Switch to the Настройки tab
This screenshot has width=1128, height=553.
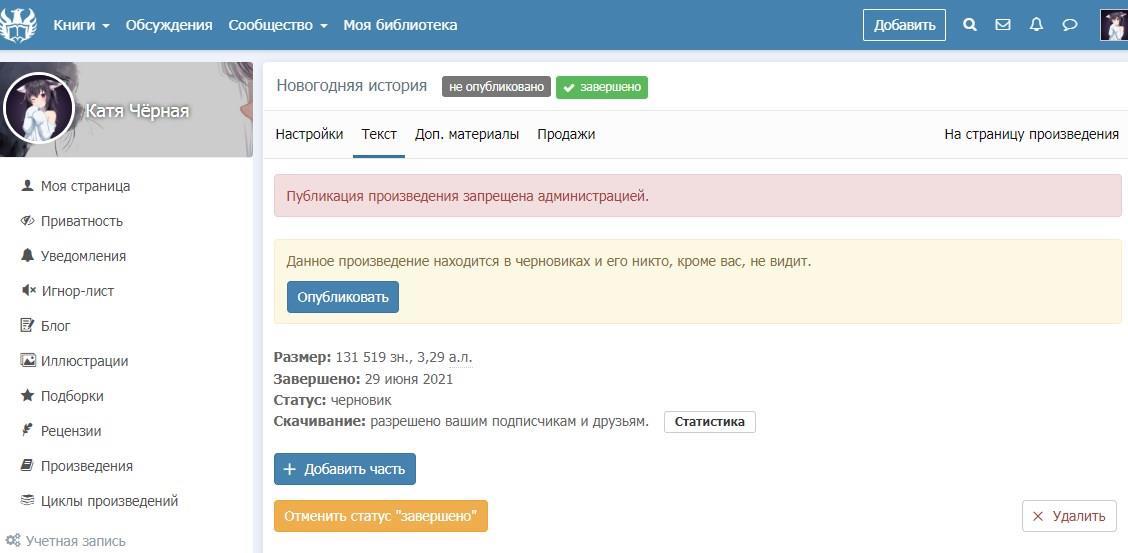[x=309, y=134]
